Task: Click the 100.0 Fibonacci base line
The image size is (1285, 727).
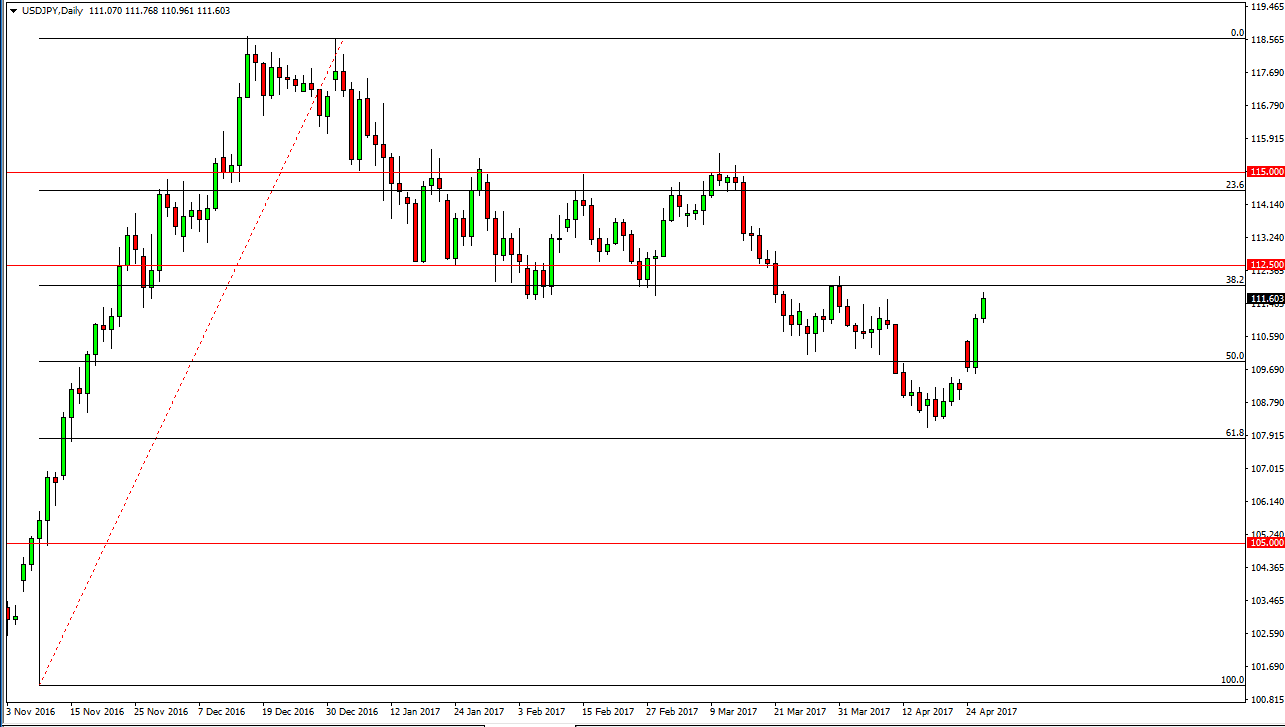Action: tap(600, 687)
